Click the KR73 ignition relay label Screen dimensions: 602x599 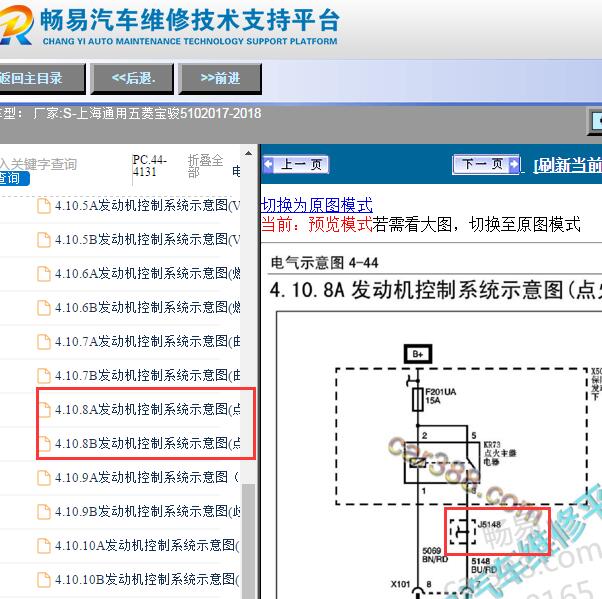[499, 453]
